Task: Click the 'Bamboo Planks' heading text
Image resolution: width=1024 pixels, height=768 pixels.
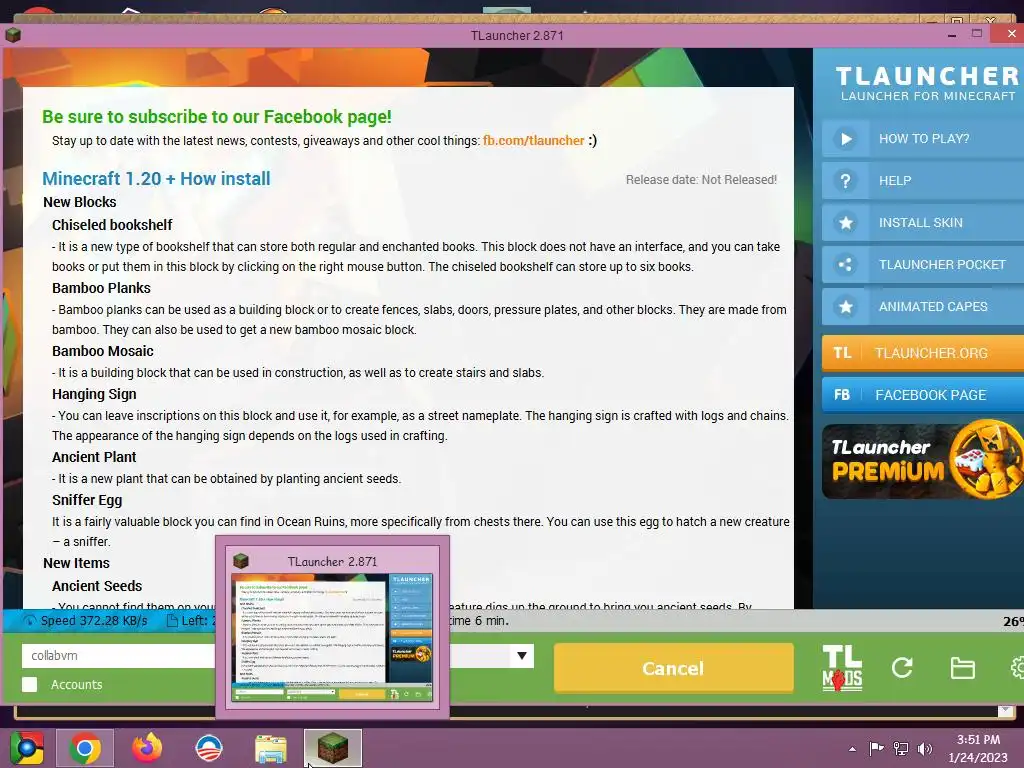Action: (101, 288)
